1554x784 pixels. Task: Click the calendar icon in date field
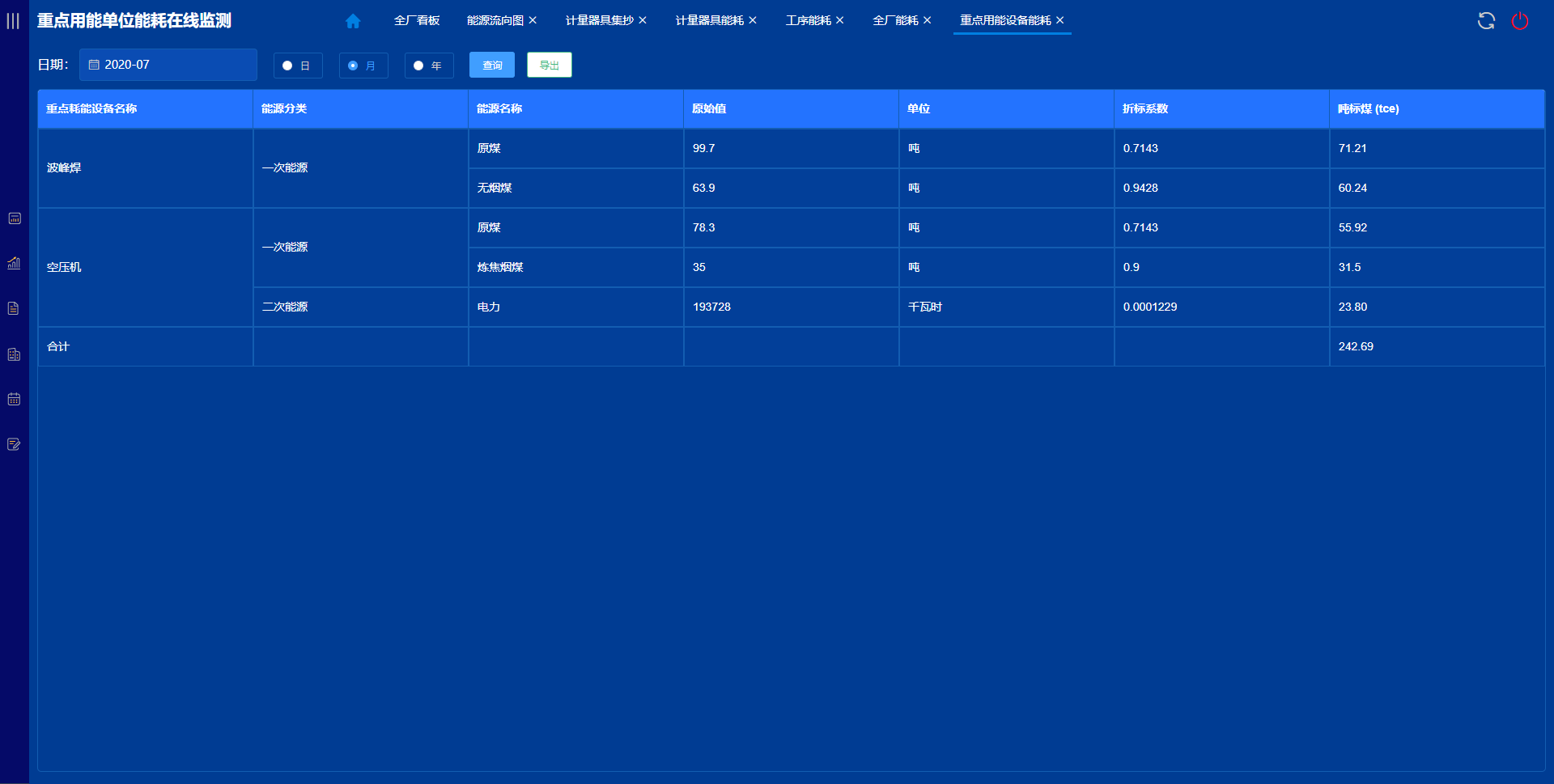(94, 65)
